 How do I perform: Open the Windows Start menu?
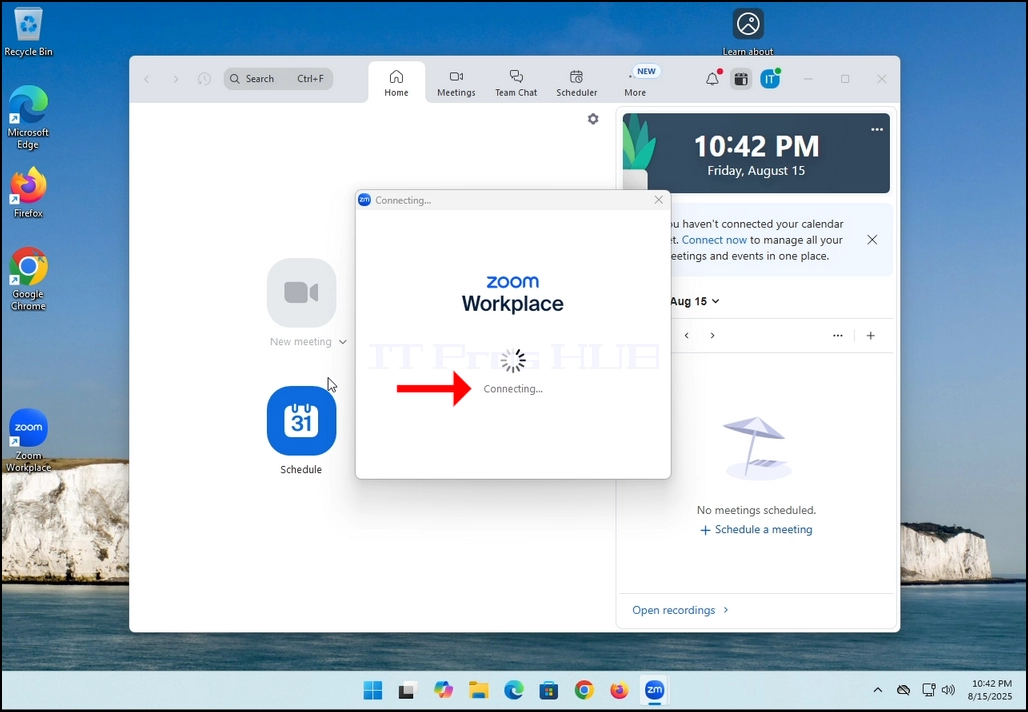(x=372, y=690)
